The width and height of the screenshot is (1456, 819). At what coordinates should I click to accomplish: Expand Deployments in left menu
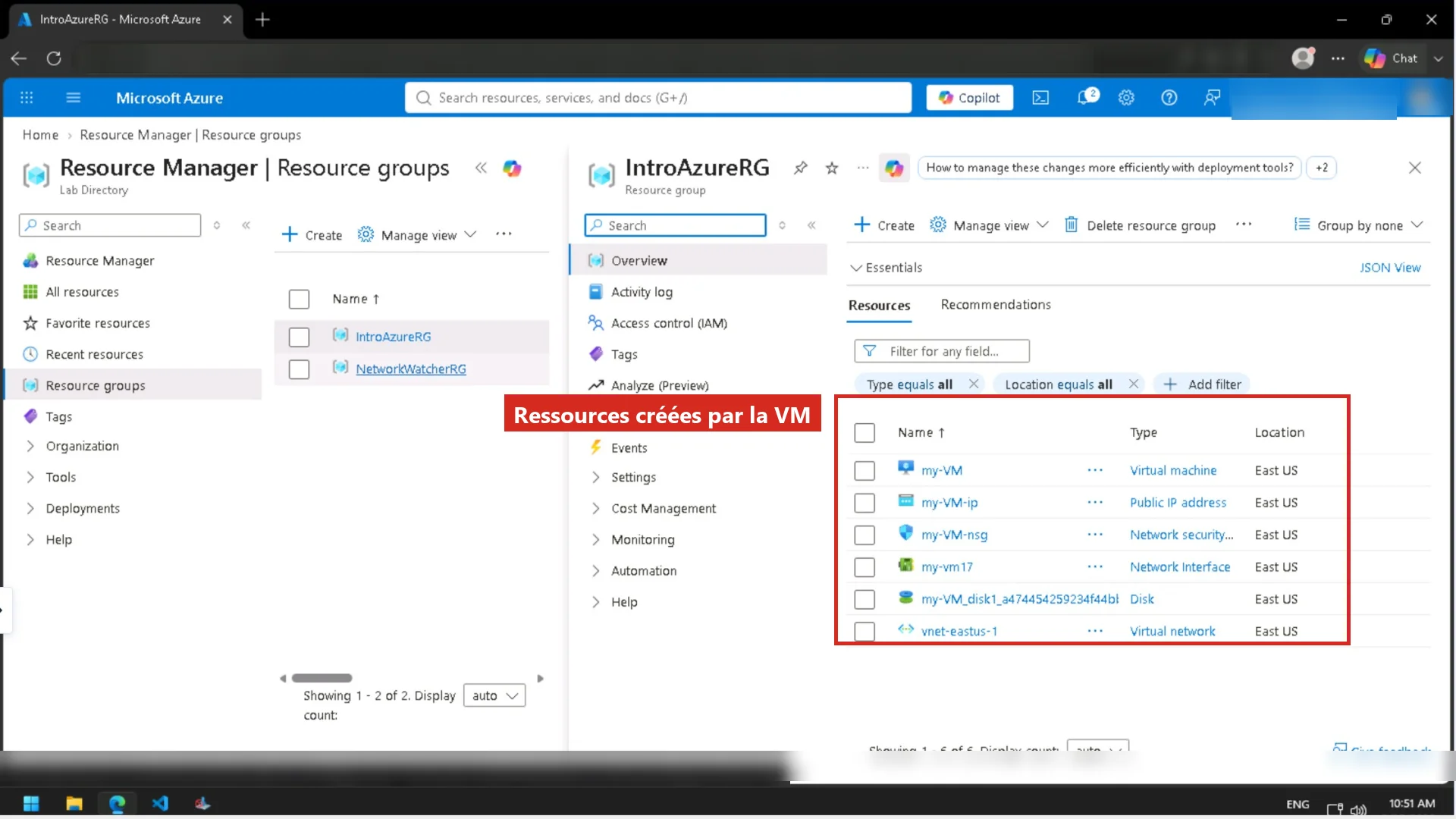[x=30, y=508]
